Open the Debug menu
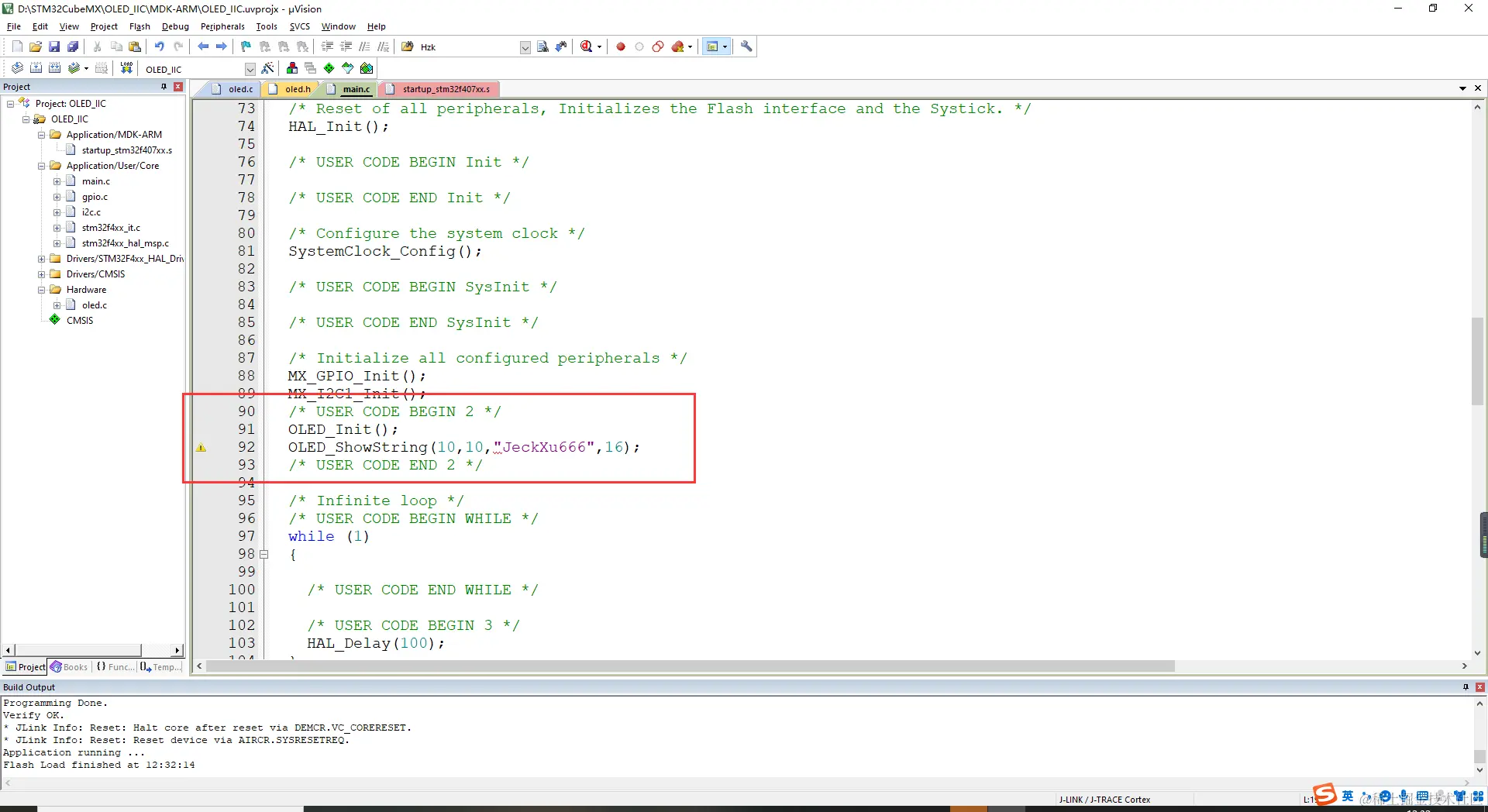The image size is (1488, 812). click(175, 26)
